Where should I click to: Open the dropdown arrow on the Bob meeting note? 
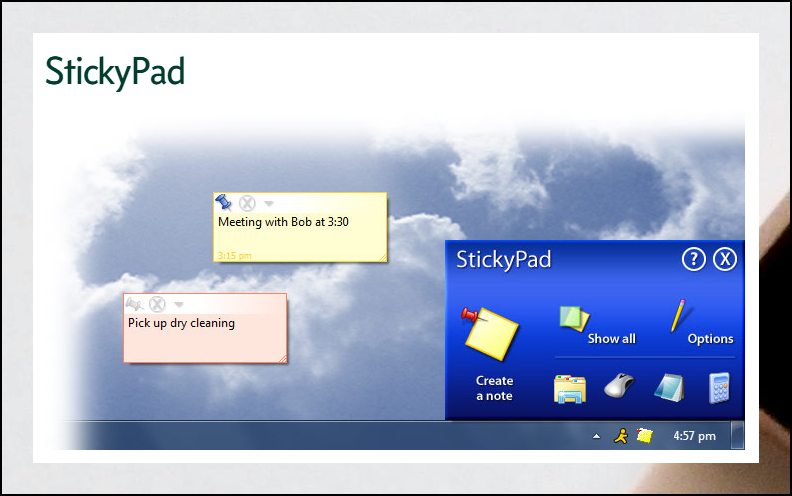tap(269, 204)
